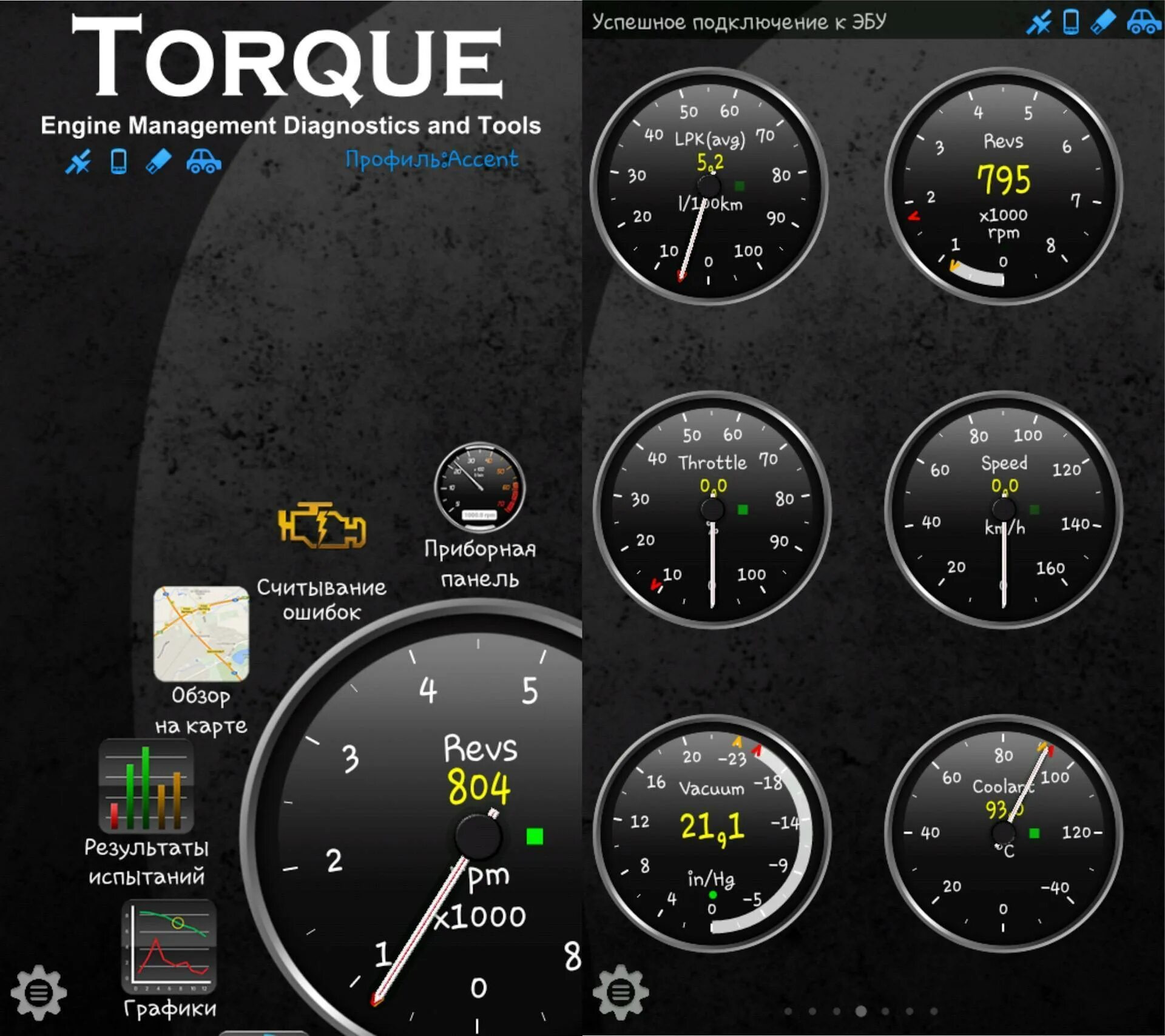The width and height of the screenshot is (1165, 1036).
Task: Select the first page indicator dot
Action: tap(788, 1011)
